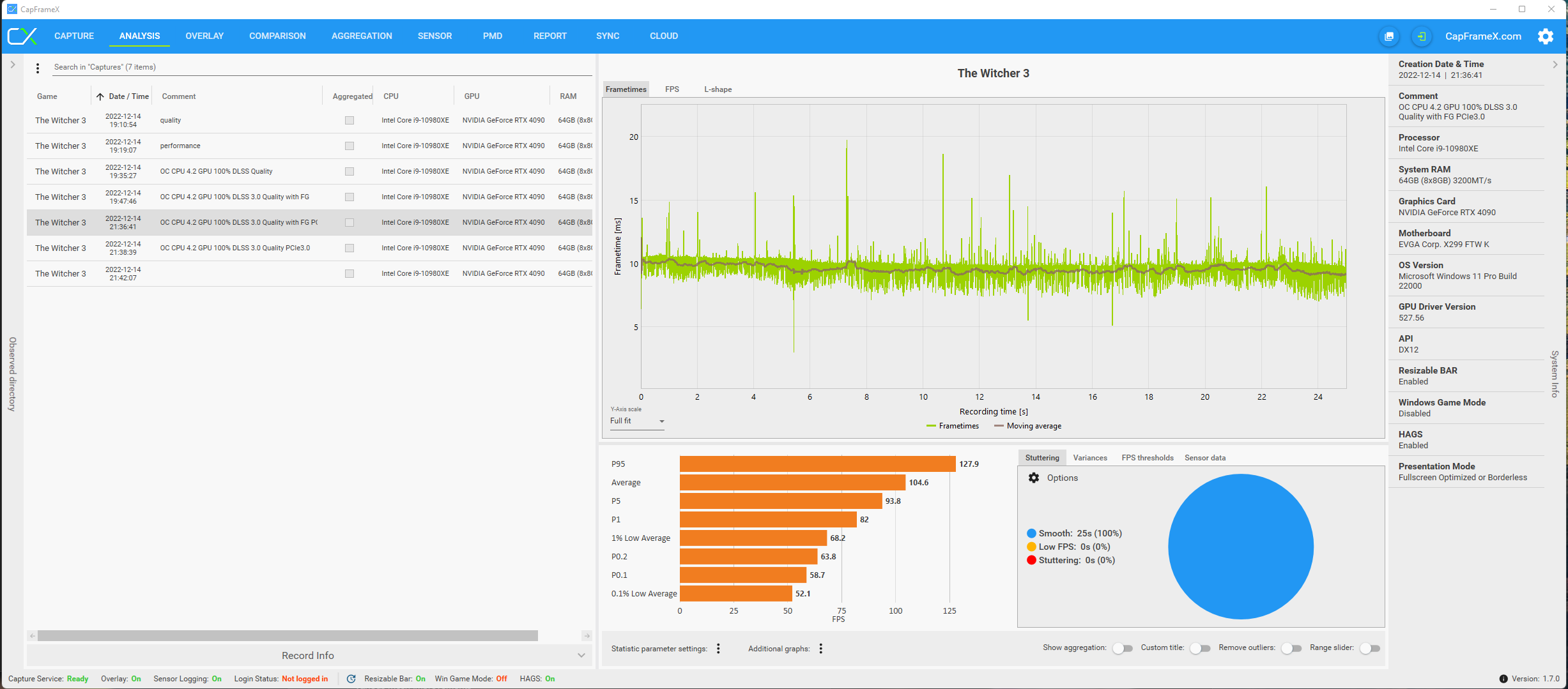The height and width of the screenshot is (689, 1568).
Task: Open the CLOUD tab
Action: (x=664, y=36)
